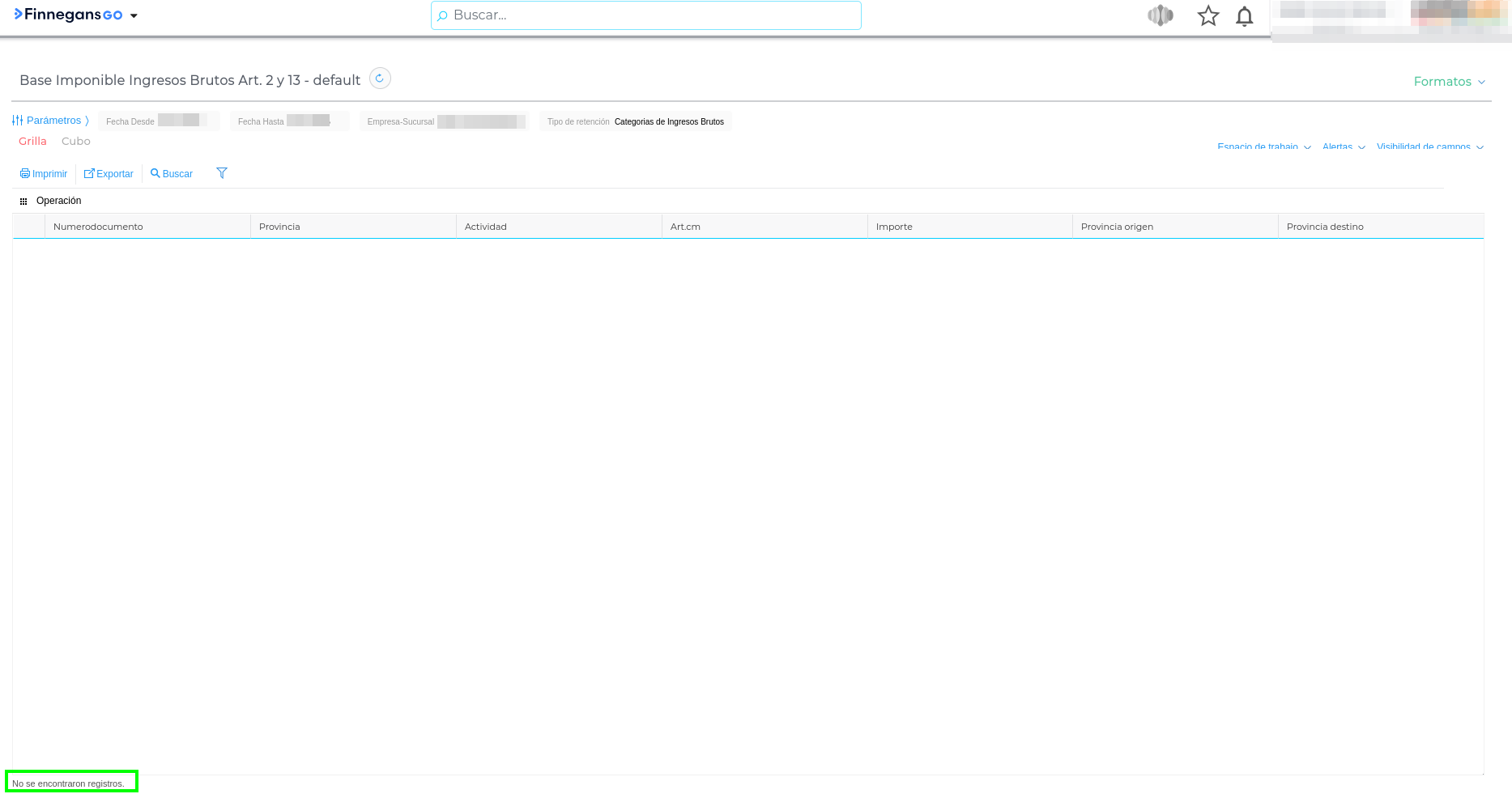Click Buscar in the grid toolbar
This screenshot has width=1512, height=794.
click(x=172, y=174)
